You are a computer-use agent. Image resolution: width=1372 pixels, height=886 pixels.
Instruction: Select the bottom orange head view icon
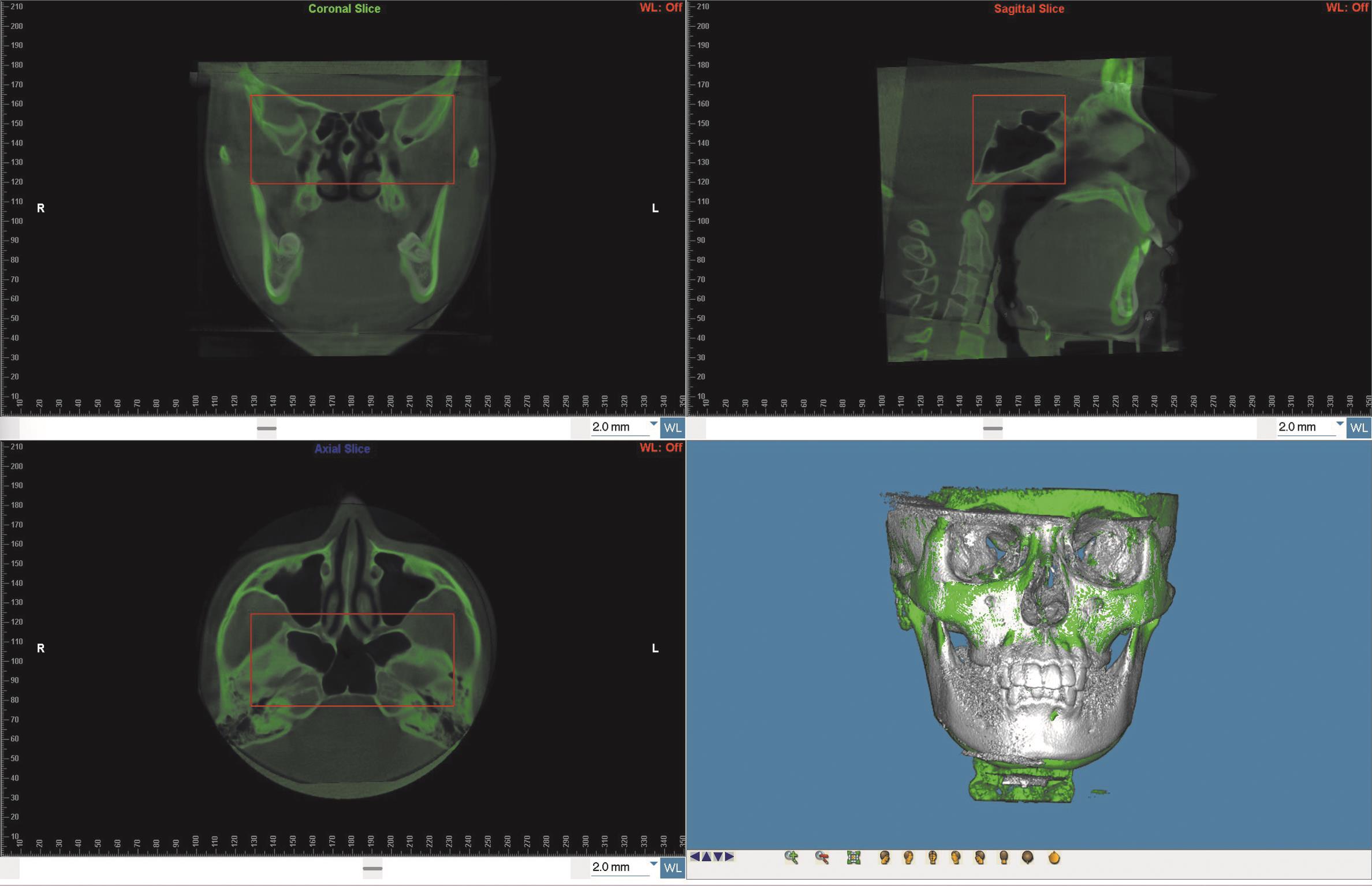[1054, 858]
